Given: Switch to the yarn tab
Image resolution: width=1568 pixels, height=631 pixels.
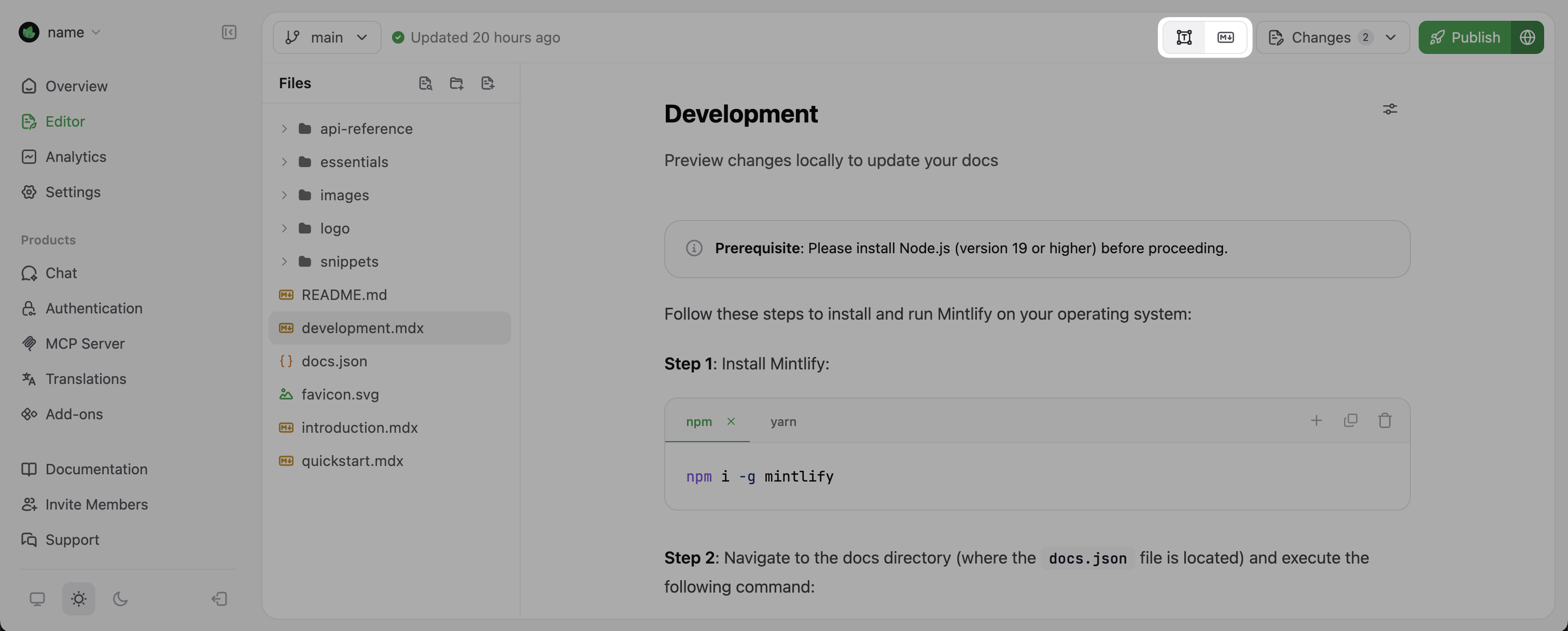Looking at the screenshot, I should (x=783, y=421).
